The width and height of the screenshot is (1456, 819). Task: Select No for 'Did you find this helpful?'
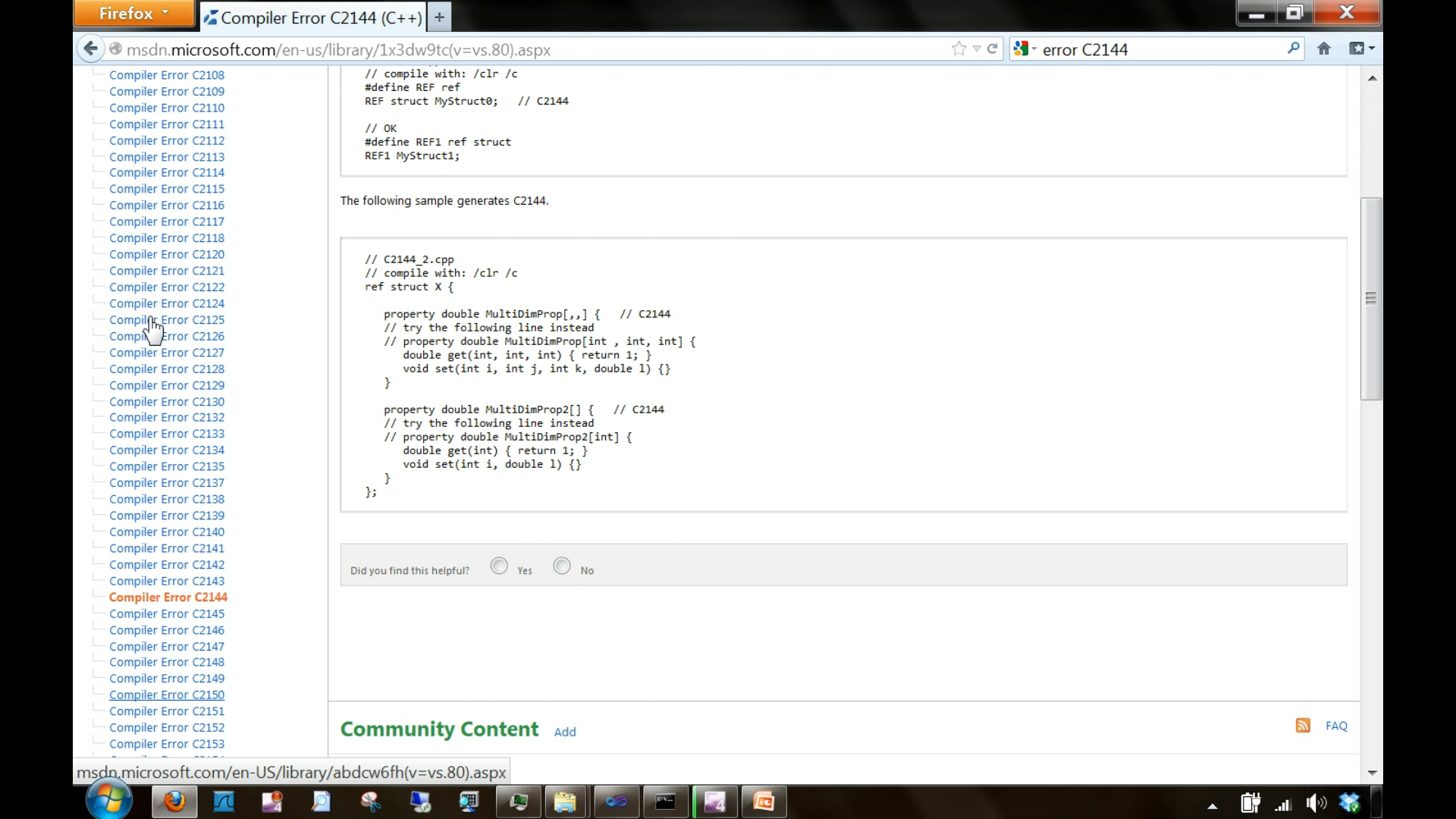click(x=560, y=565)
